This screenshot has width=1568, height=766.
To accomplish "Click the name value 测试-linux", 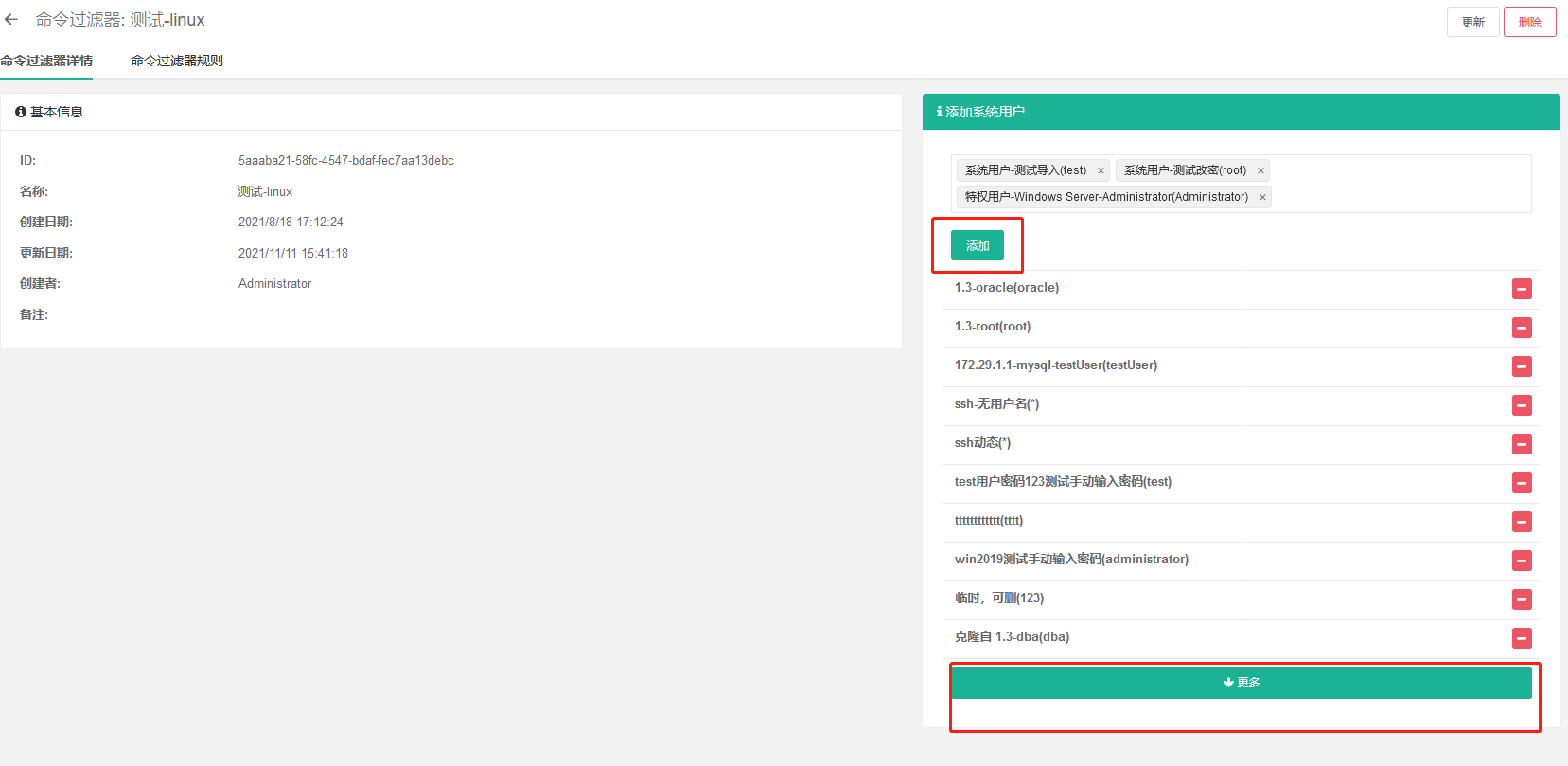I will click(265, 192).
